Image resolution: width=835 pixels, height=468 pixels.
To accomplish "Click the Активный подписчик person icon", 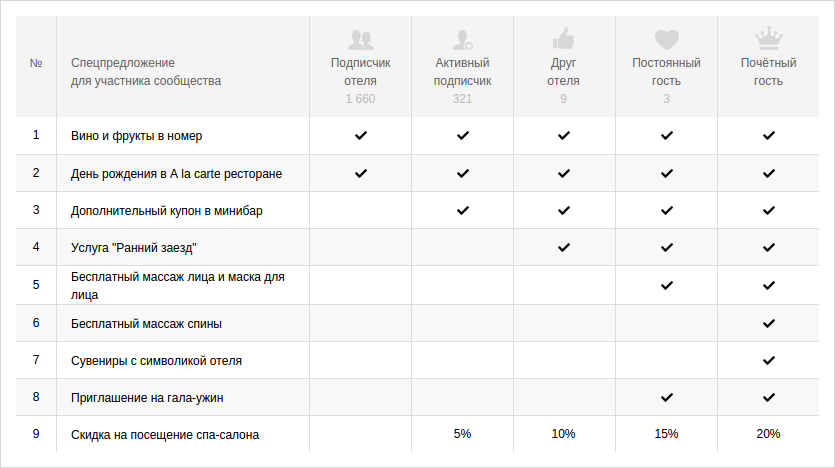I will tap(462, 39).
